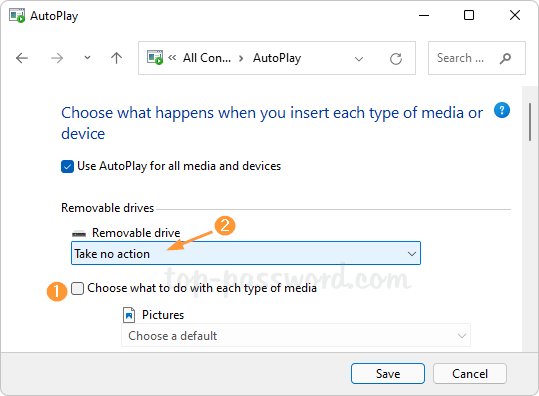Go up one level with the up arrow

117,58
